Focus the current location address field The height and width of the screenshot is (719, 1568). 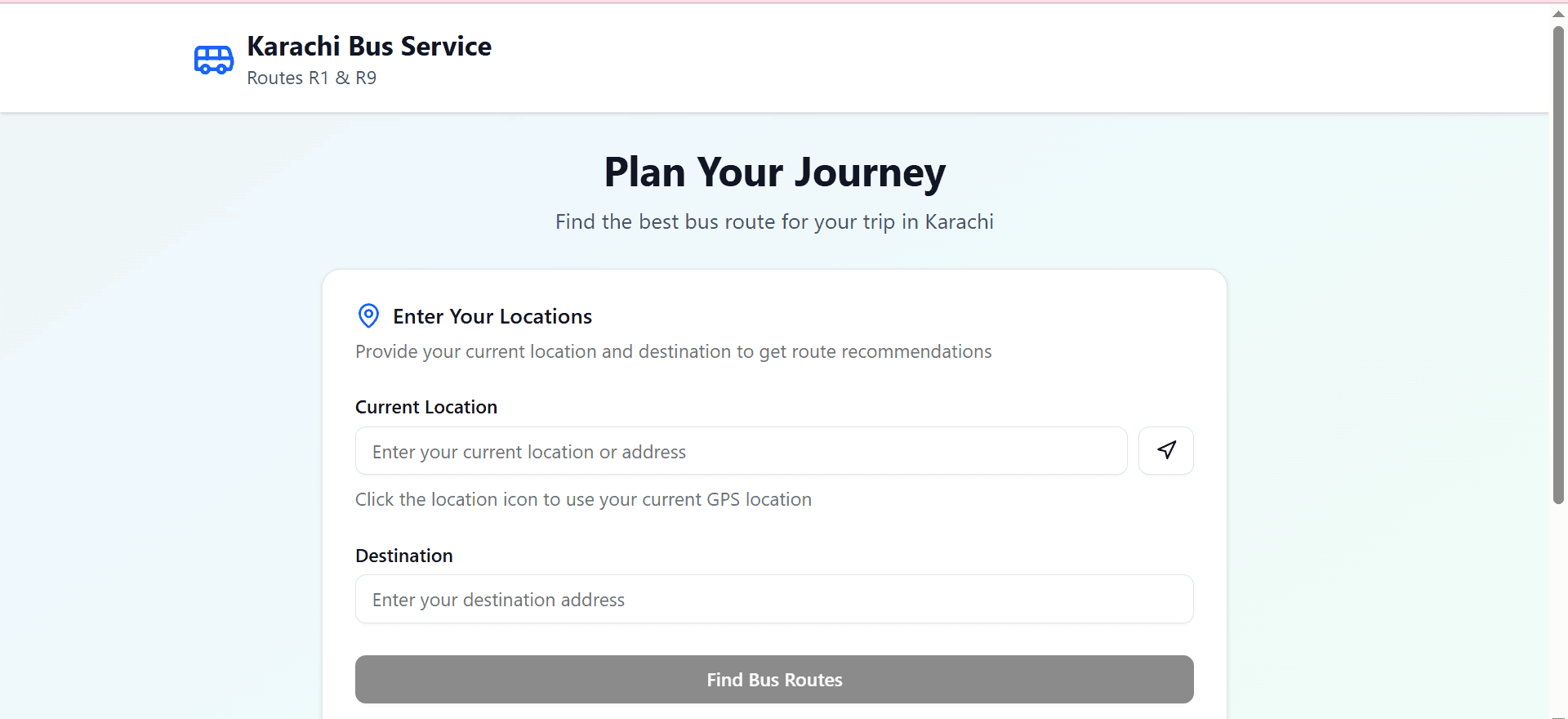pyautogui.click(x=741, y=451)
